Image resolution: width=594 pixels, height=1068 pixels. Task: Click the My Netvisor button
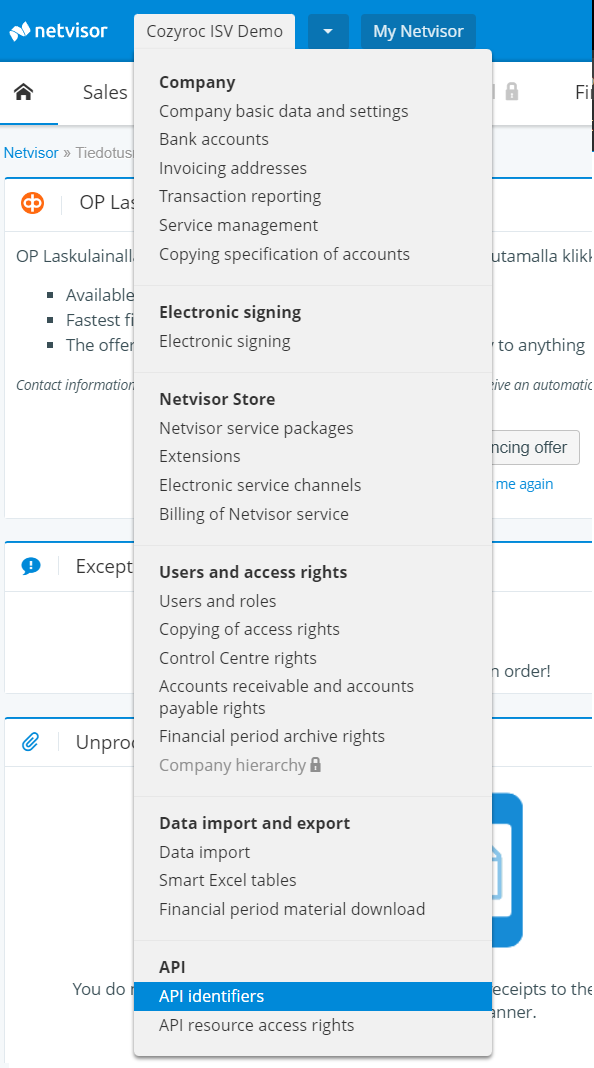(418, 31)
